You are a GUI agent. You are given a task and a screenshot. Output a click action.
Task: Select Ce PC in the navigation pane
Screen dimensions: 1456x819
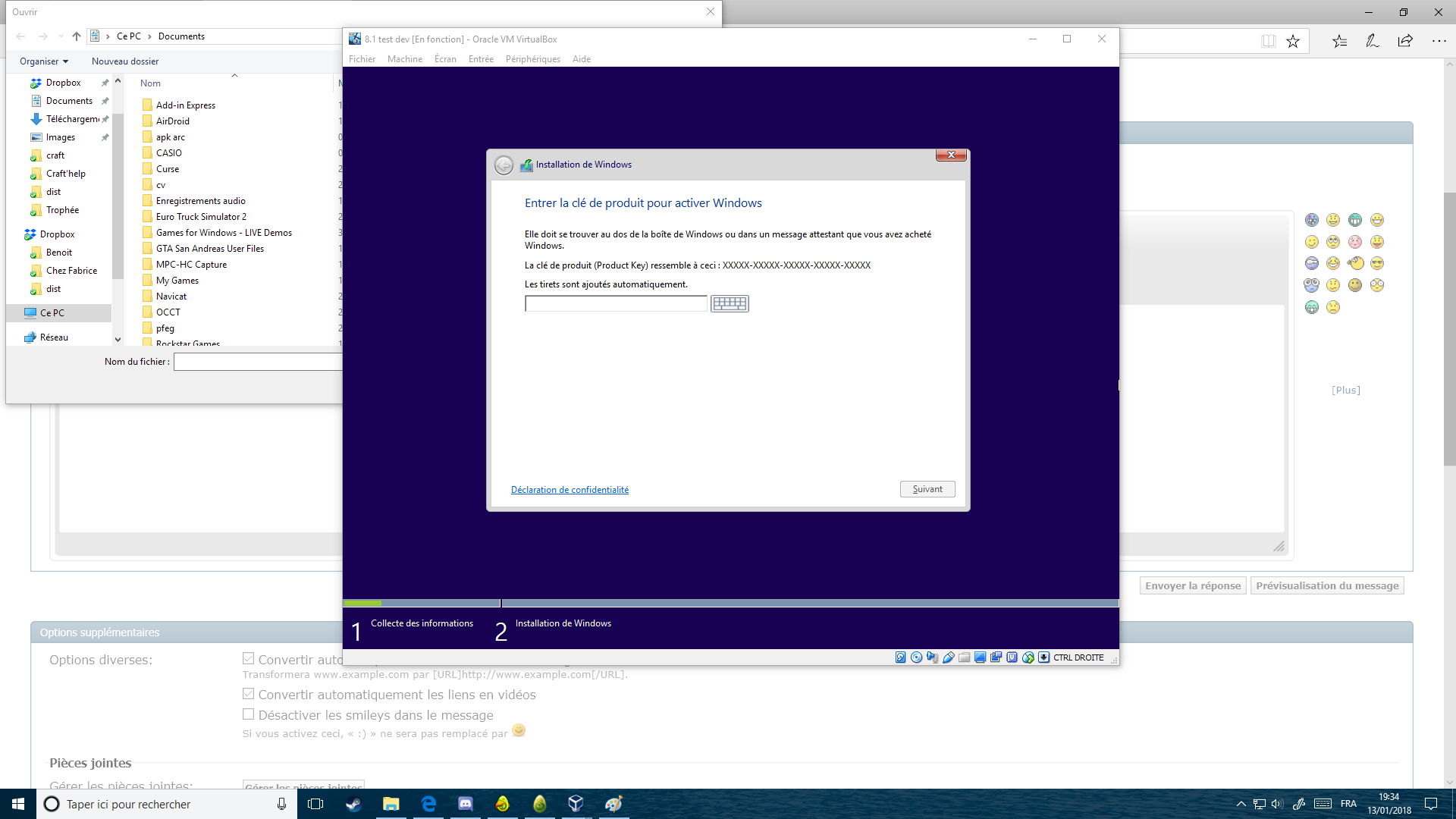59,312
